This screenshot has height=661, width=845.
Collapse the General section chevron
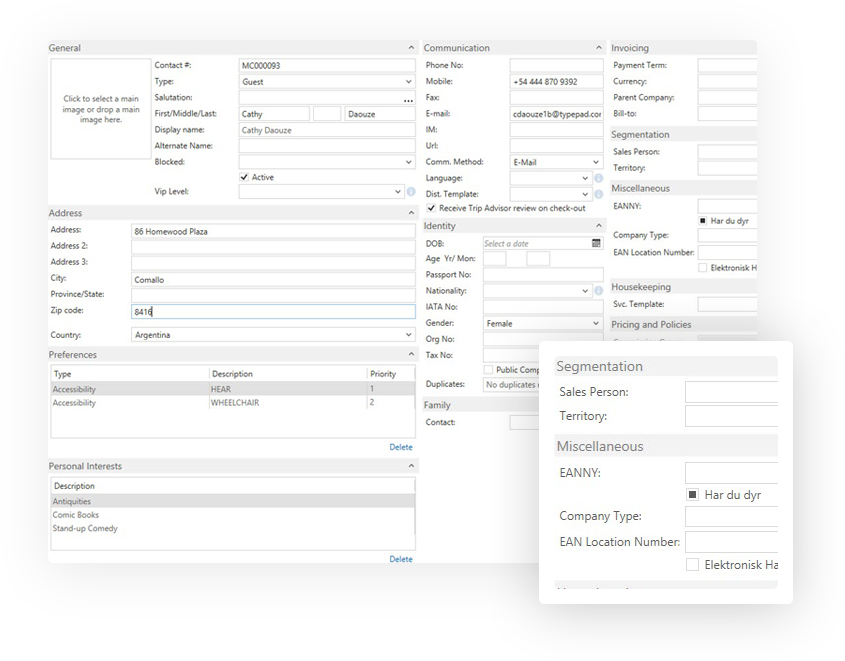[x=411, y=47]
